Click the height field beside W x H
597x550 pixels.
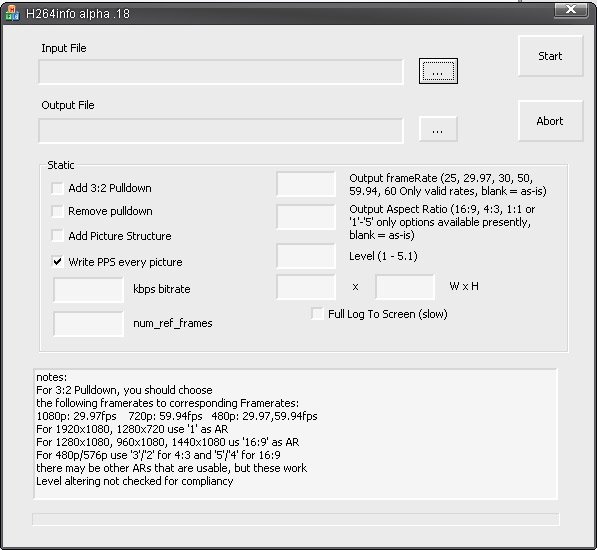405,287
